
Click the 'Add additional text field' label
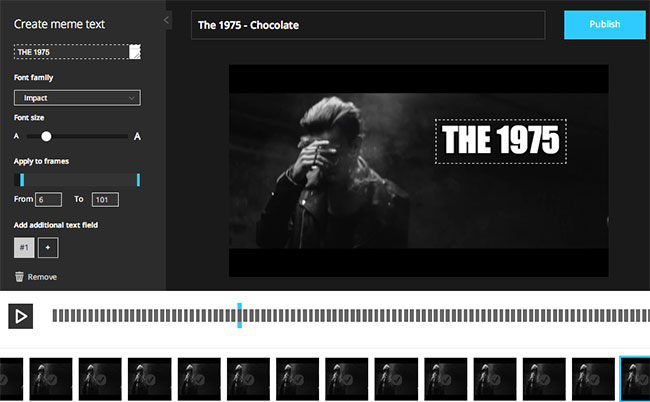pyautogui.click(x=56, y=225)
